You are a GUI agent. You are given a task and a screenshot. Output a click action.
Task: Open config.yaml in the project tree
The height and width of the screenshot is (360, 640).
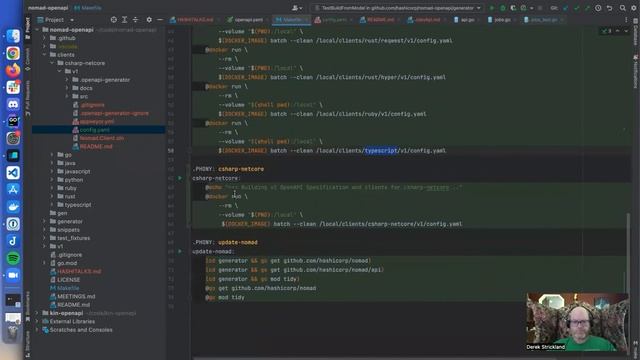click(x=94, y=130)
